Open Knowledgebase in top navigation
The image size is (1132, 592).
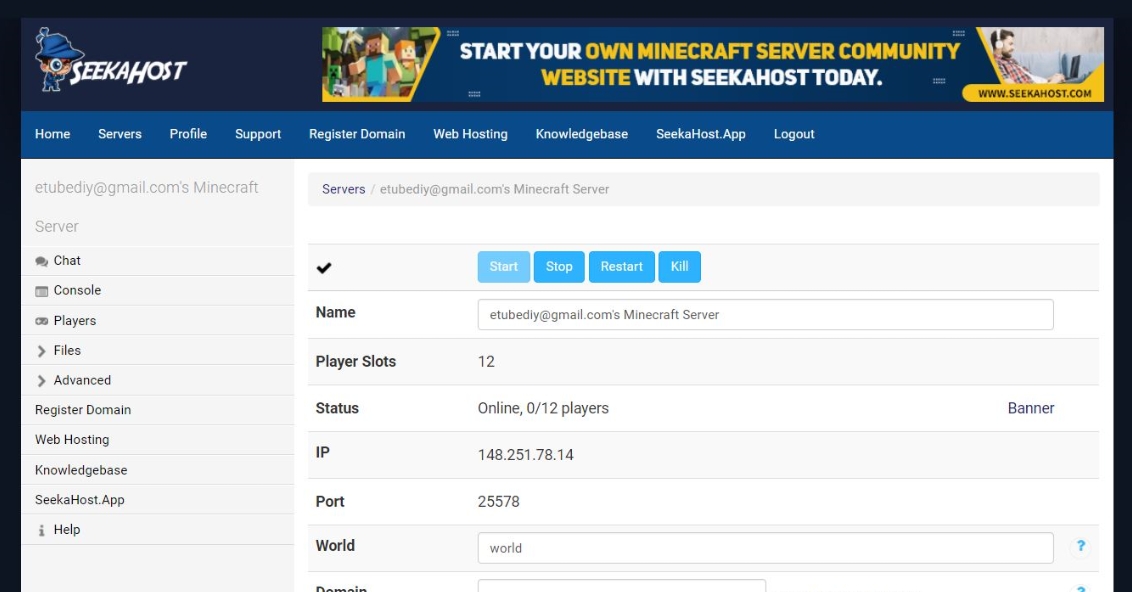(582, 134)
